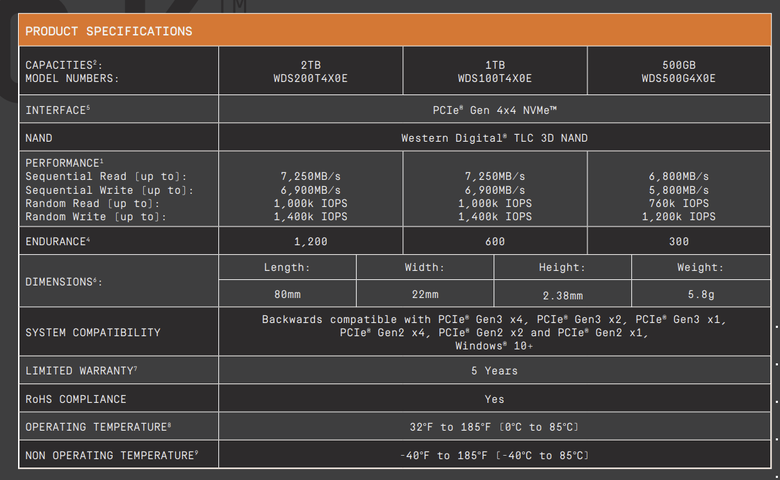The width and height of the screenshot is (780, 480).
Task: Click the 500GB WDS500G4X0E model cell
Action: (679, 71)
